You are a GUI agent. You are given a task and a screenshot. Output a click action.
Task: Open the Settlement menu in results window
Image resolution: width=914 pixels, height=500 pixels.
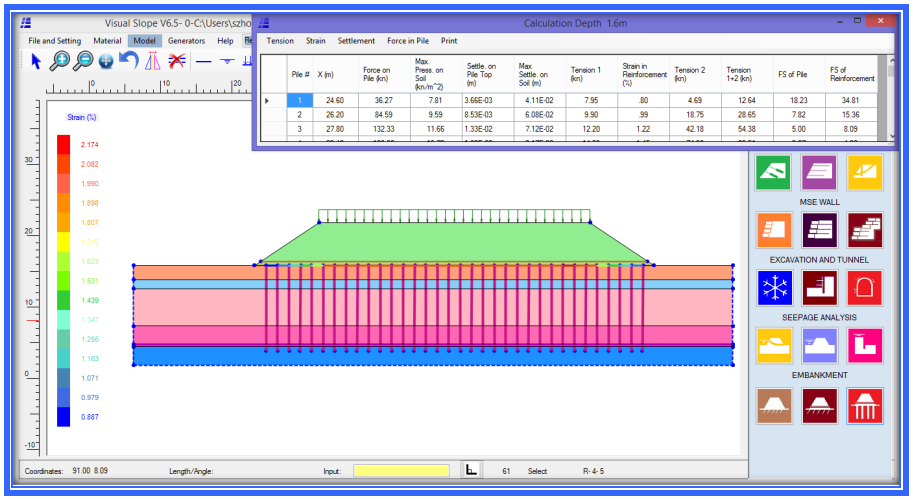(356, 41)
